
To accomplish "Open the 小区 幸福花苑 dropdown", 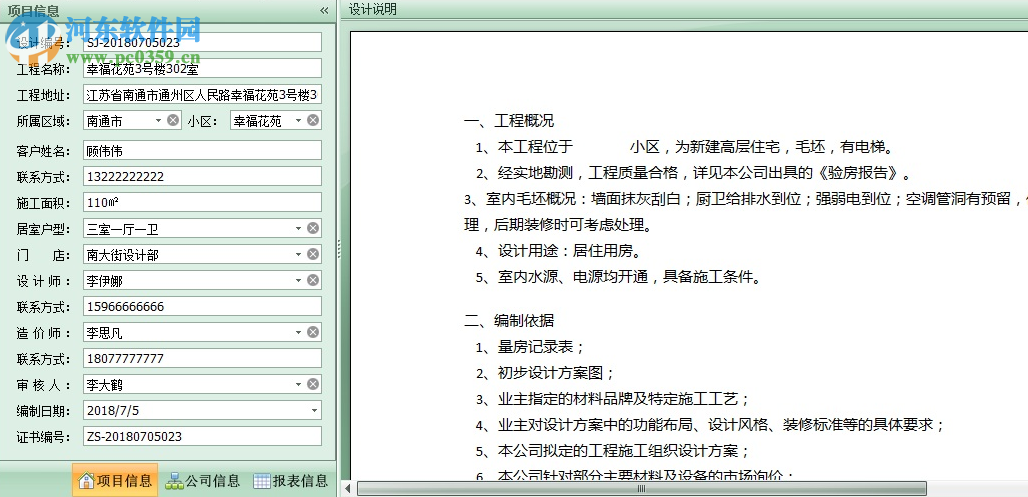I will pyautogui.click(x=298, y=121).
